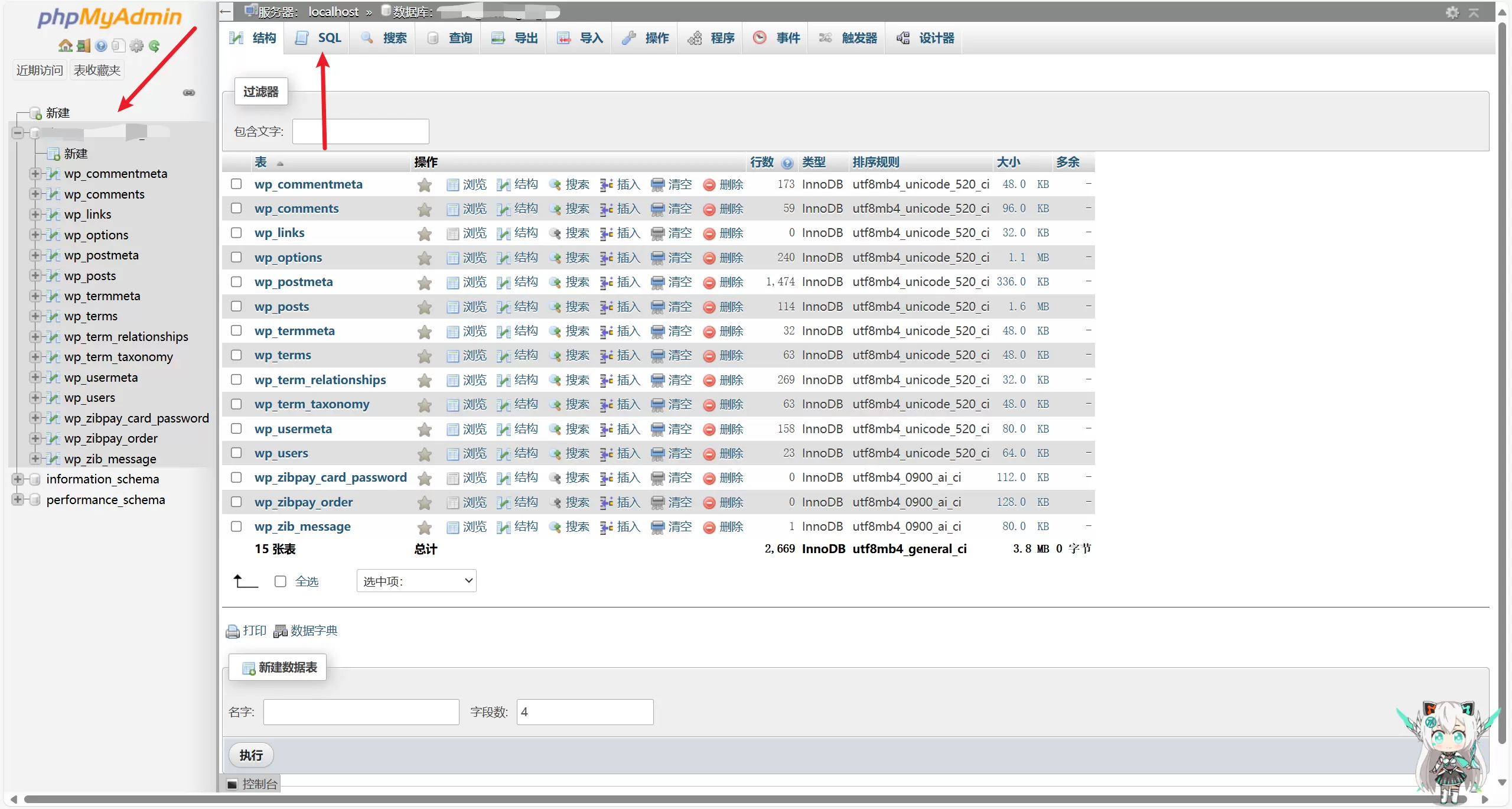Screen dimensions: 1512x809
Task: Expand wp_posts in the navigation tree
Action: [x=35, y=276]
